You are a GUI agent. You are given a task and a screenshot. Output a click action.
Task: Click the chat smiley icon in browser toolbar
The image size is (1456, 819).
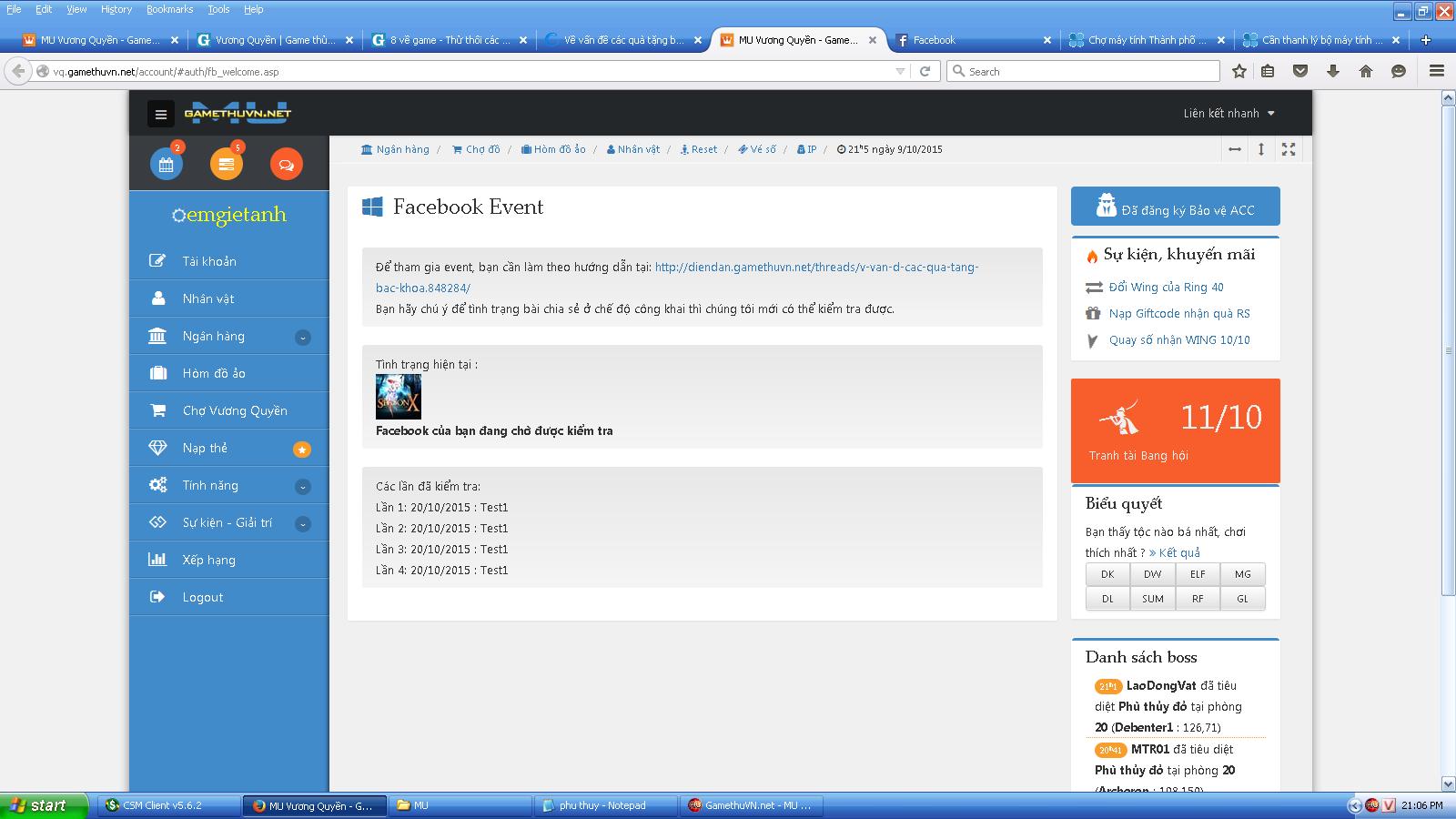[x=1399, y=71]
